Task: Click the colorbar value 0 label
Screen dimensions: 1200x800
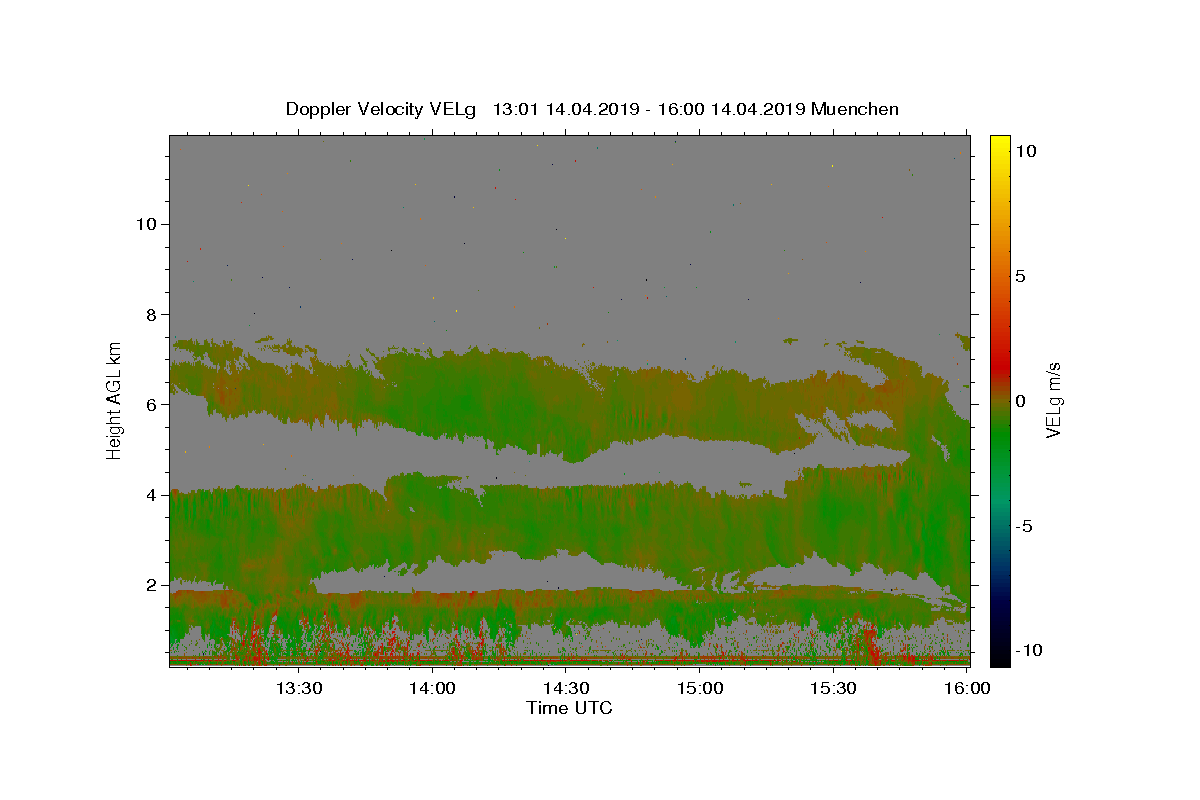Action: (x=1020, y=401)
